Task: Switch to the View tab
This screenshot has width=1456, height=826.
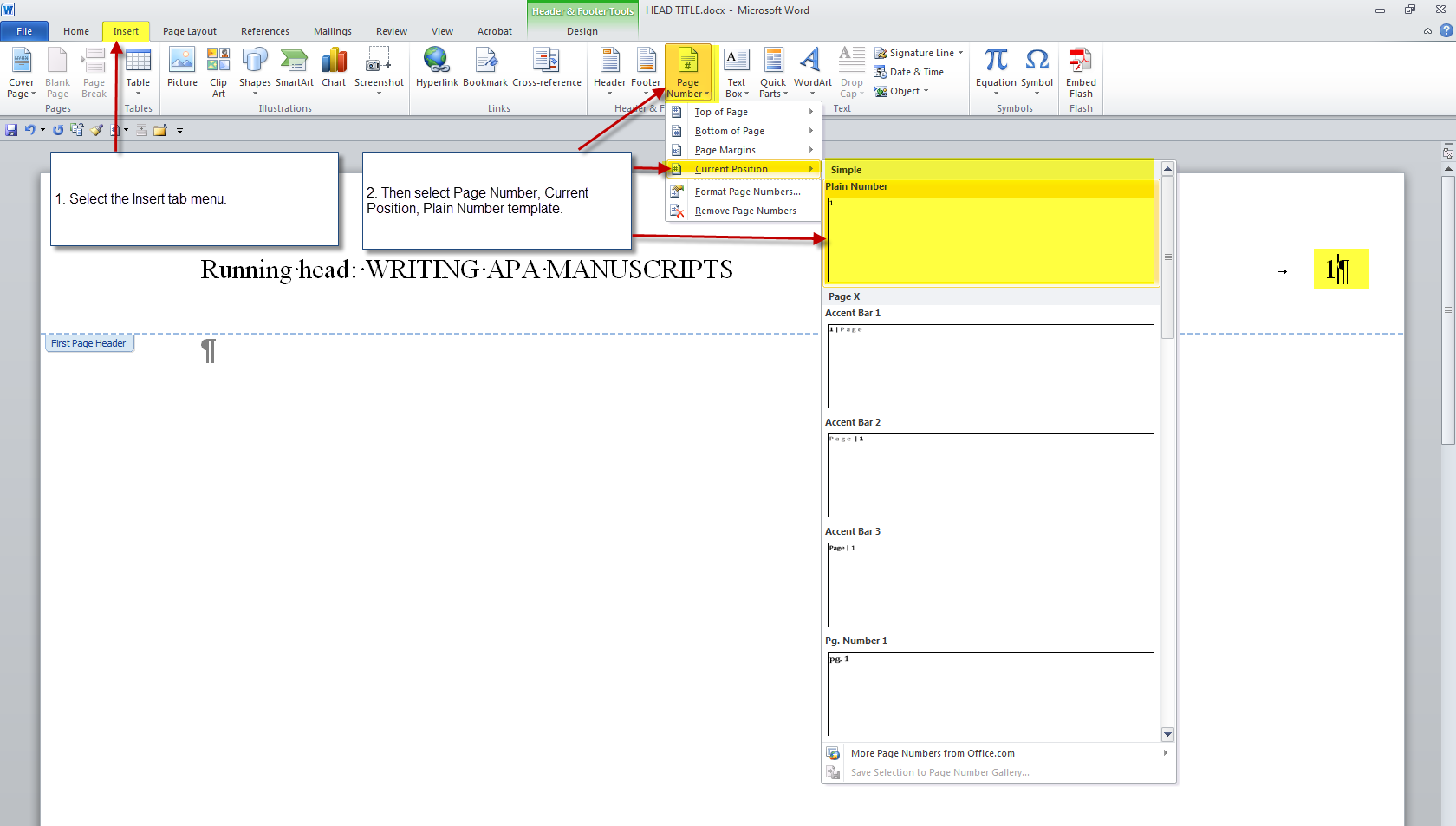Action: tap(442, 31)
